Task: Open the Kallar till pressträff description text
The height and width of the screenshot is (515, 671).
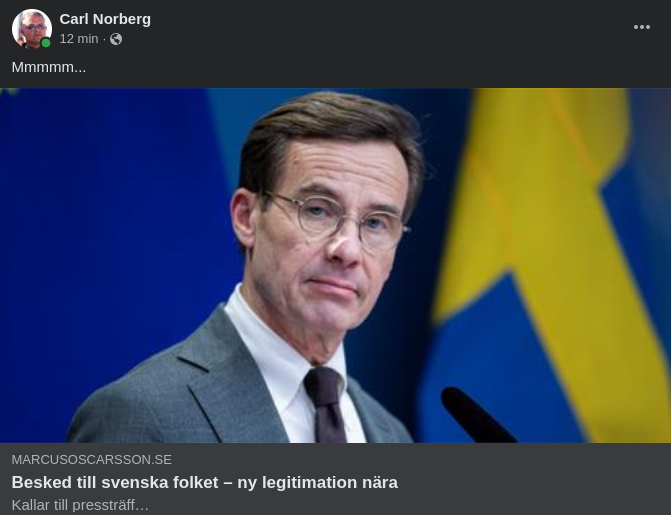Action: click(x=80, y=505)
